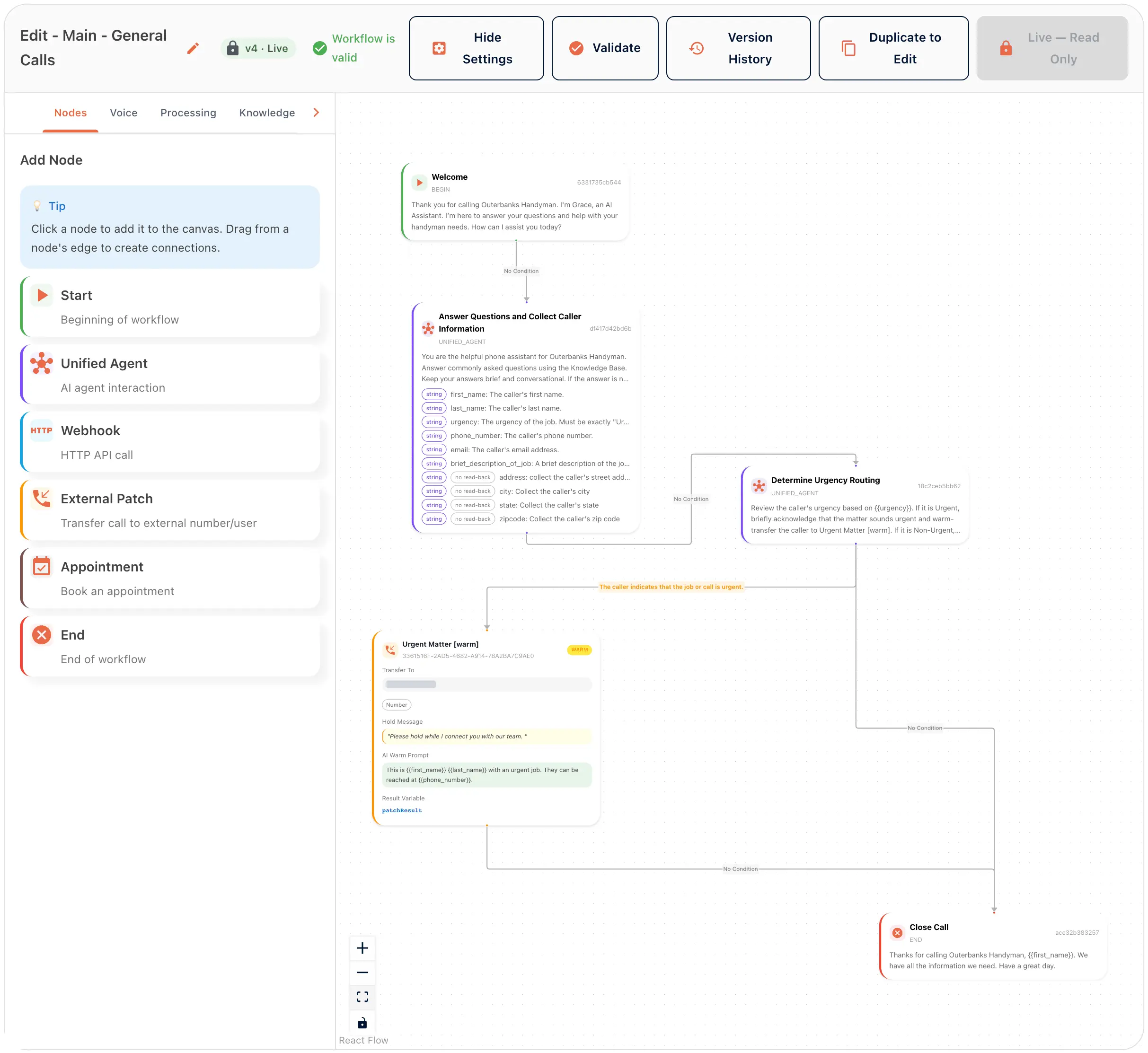Click the green checkmark validity icon
This screenshot has width=1148, height=1053.
click(x=320, y=48)
